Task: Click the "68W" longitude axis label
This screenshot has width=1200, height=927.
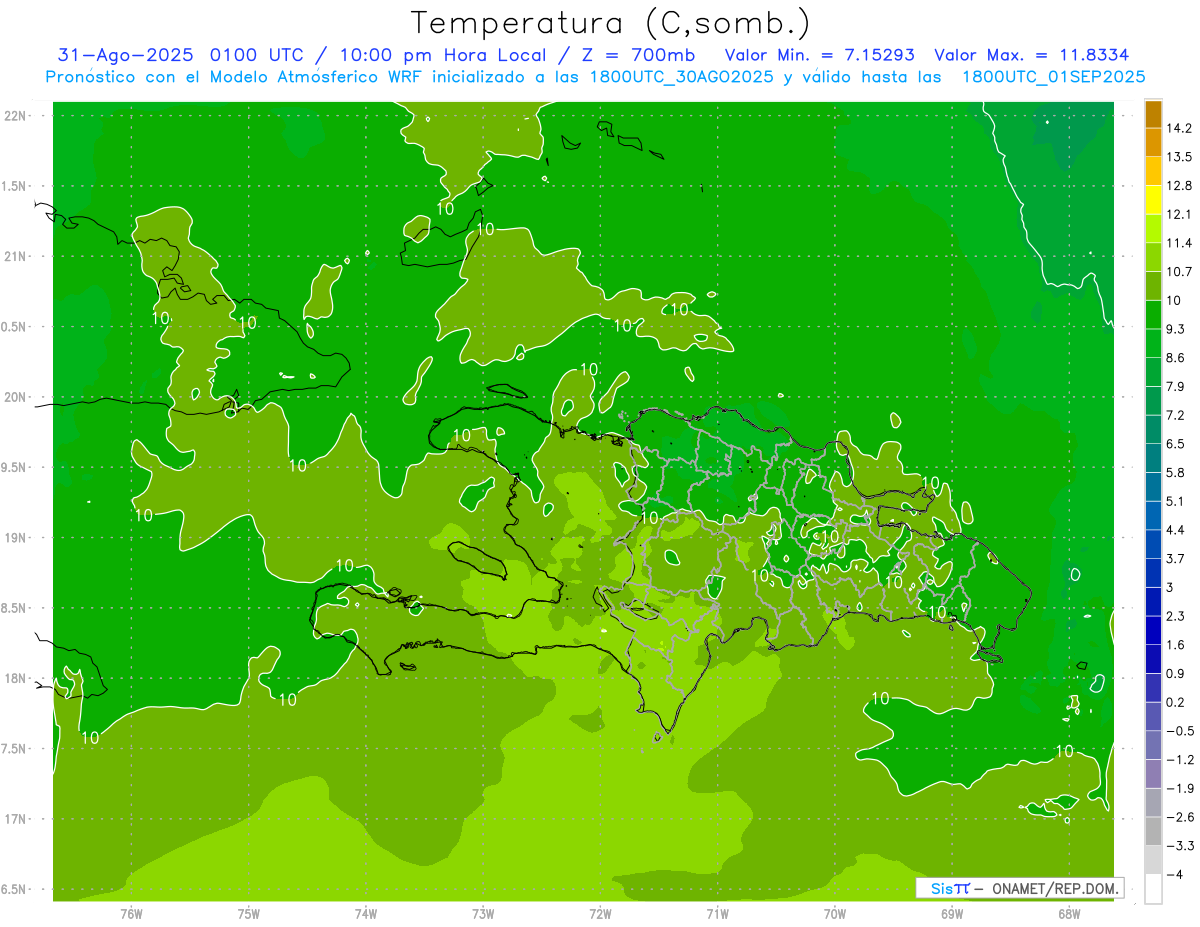Action: (x=1069, y=913)
